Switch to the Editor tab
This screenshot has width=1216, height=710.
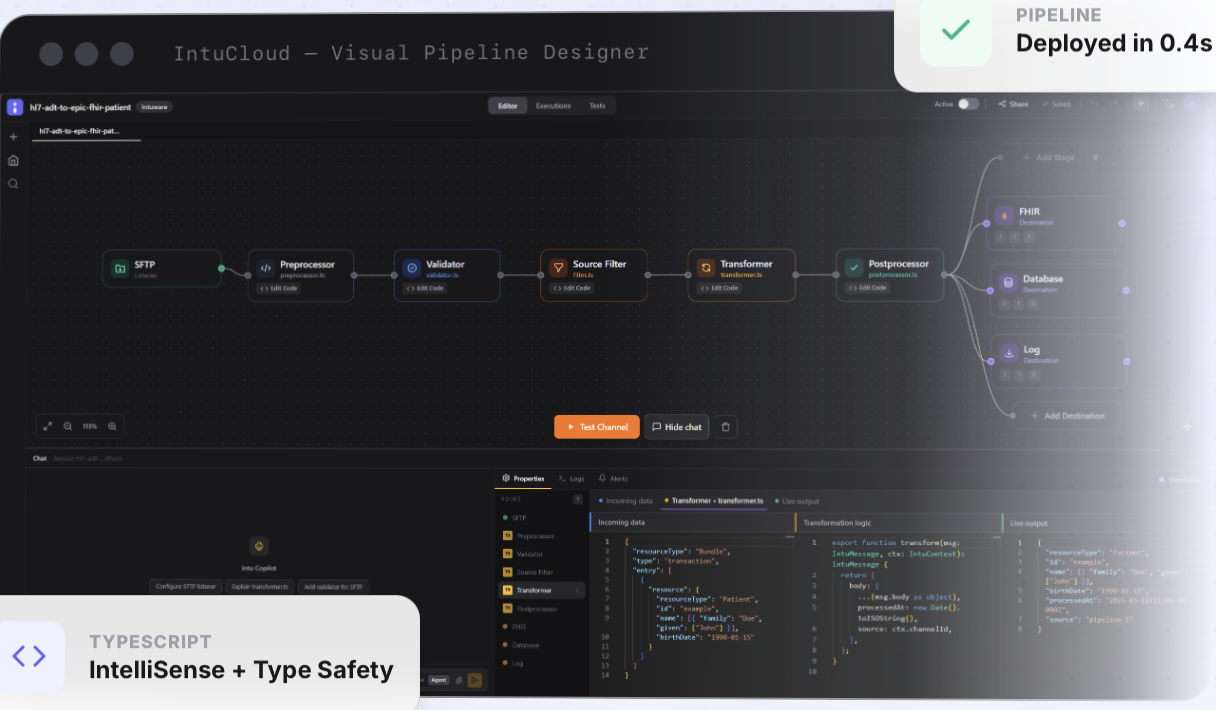tap(508, 105)
